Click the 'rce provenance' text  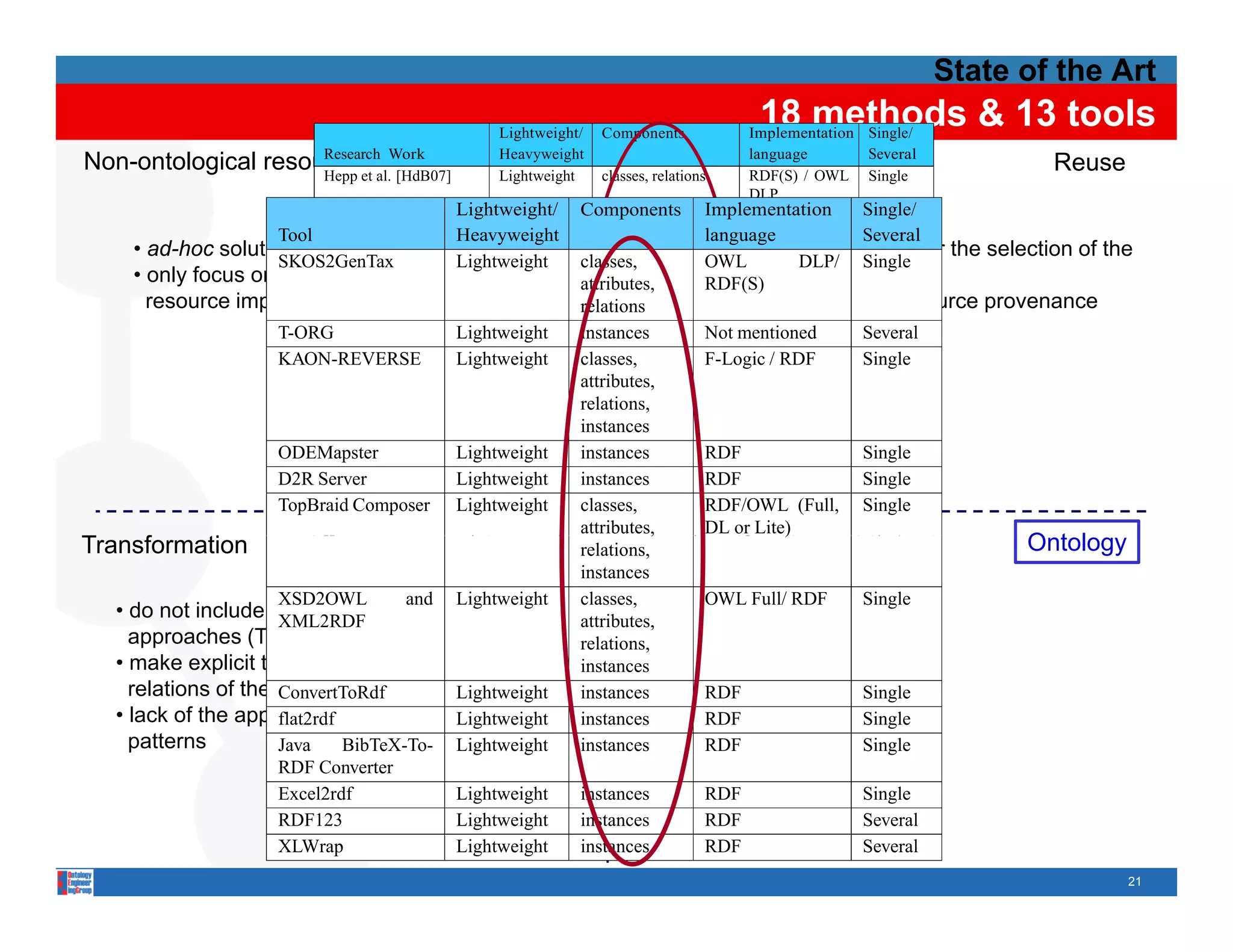click(x=1020, y=301)
